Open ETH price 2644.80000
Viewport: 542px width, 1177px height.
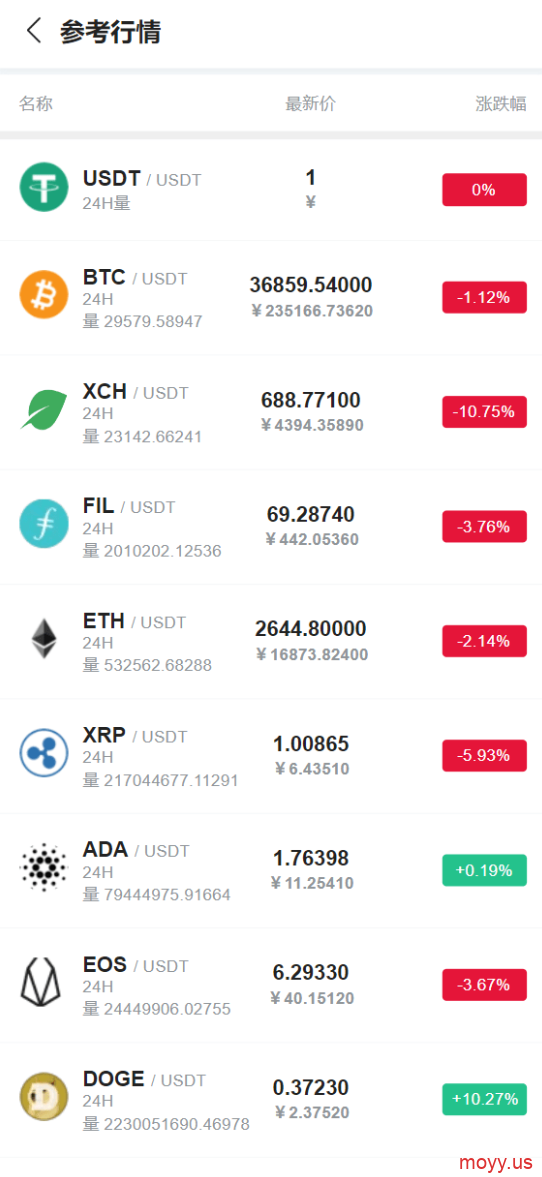point(311,628)
